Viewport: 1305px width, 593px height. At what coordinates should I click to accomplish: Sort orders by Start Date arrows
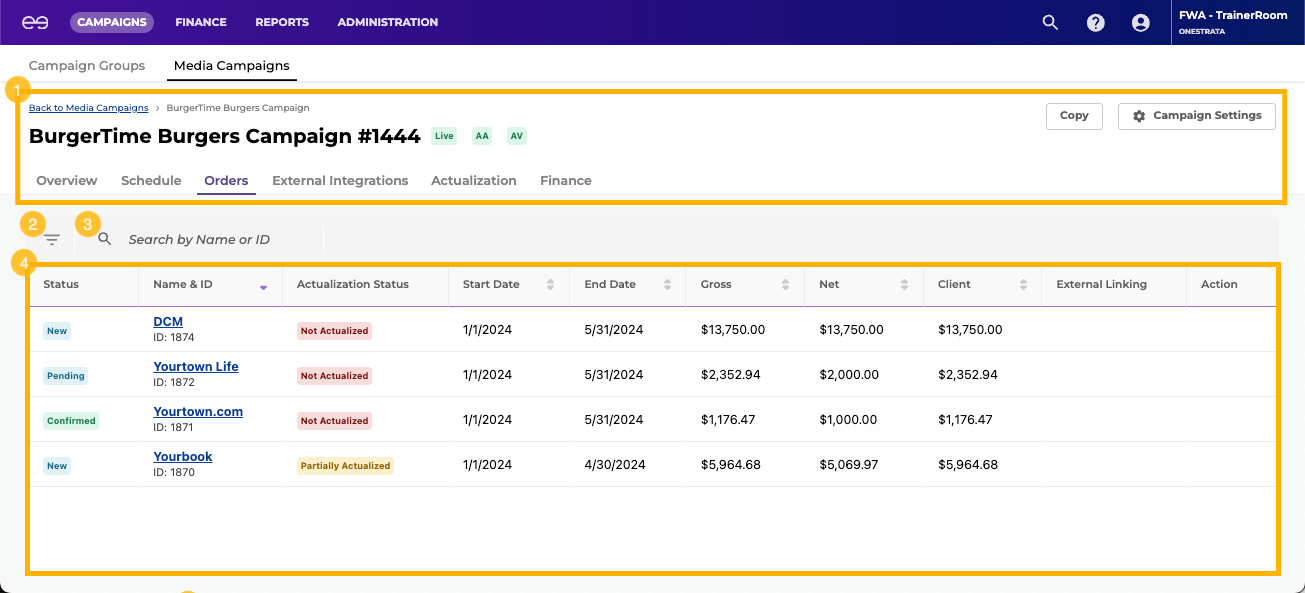click(550, 285)
